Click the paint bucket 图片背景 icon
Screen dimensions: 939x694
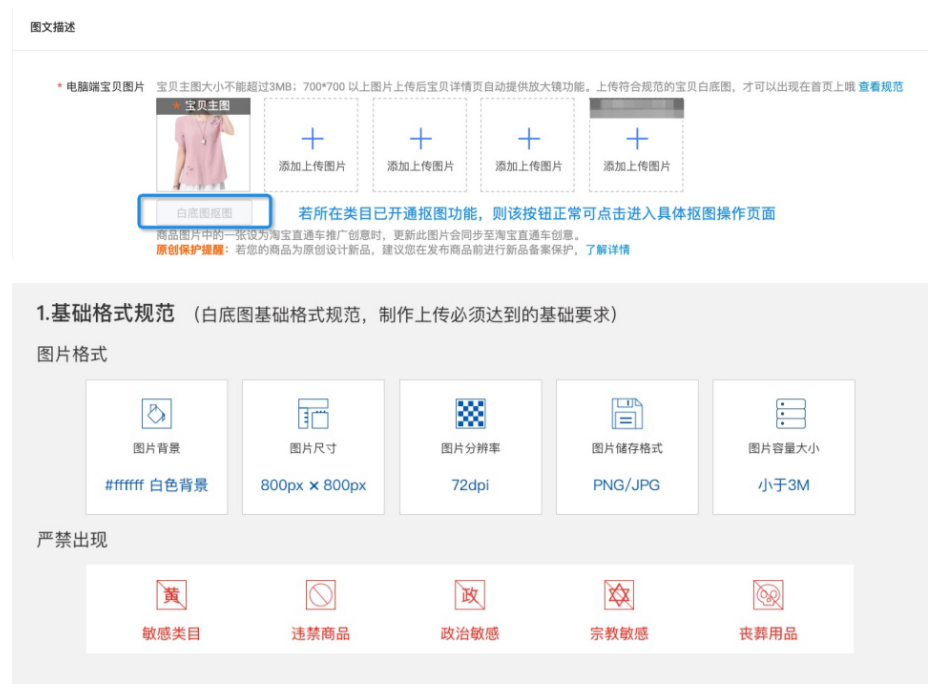156,413
